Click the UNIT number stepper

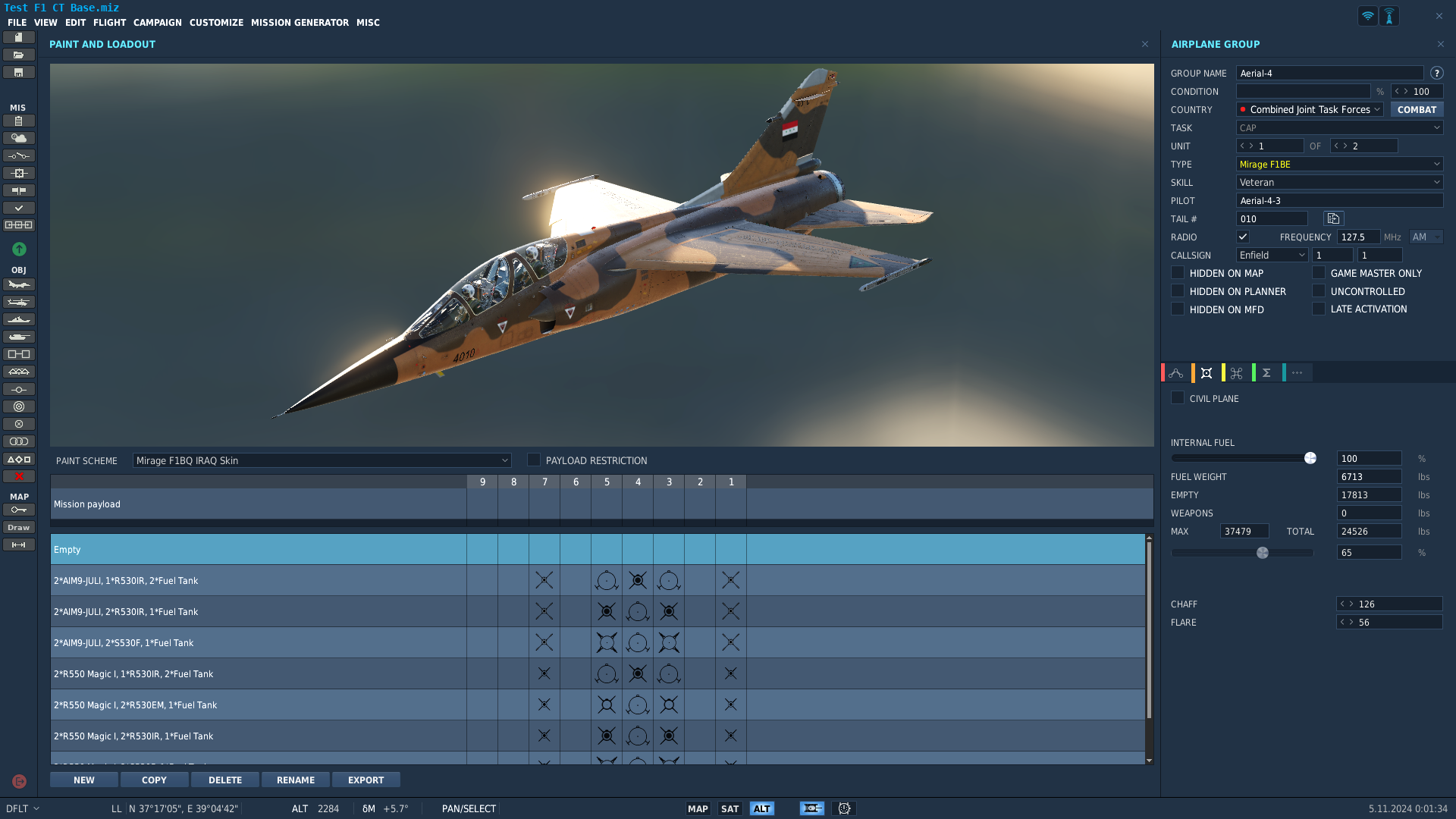click(x=1269, y=146)
